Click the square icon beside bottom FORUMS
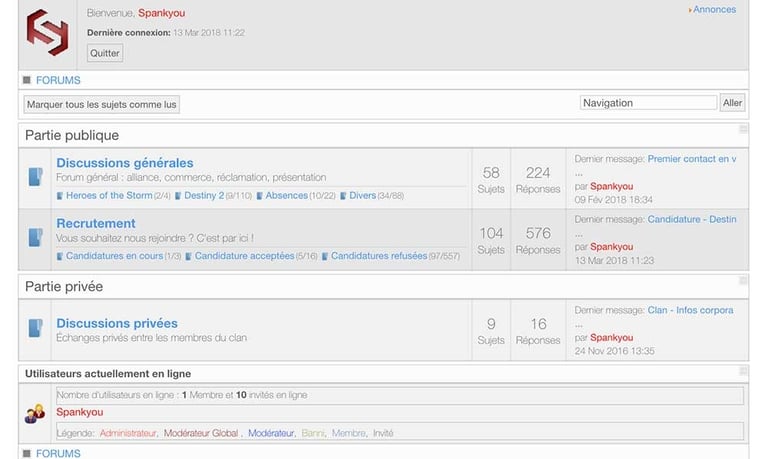Screen dimensions: 768x459 tap(27, 453)
